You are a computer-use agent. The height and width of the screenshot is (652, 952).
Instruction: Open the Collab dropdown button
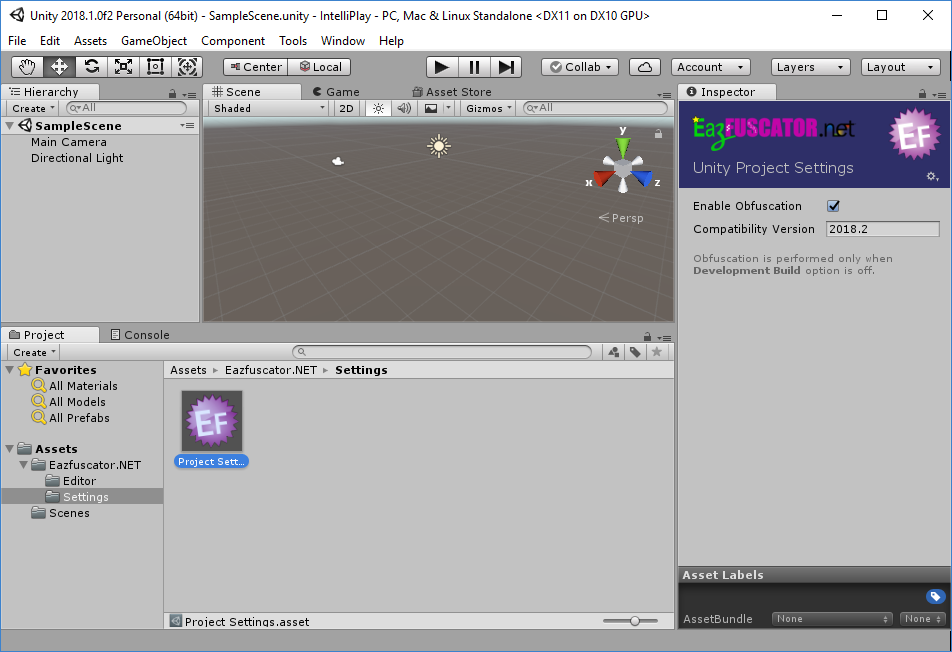(579, 66)
